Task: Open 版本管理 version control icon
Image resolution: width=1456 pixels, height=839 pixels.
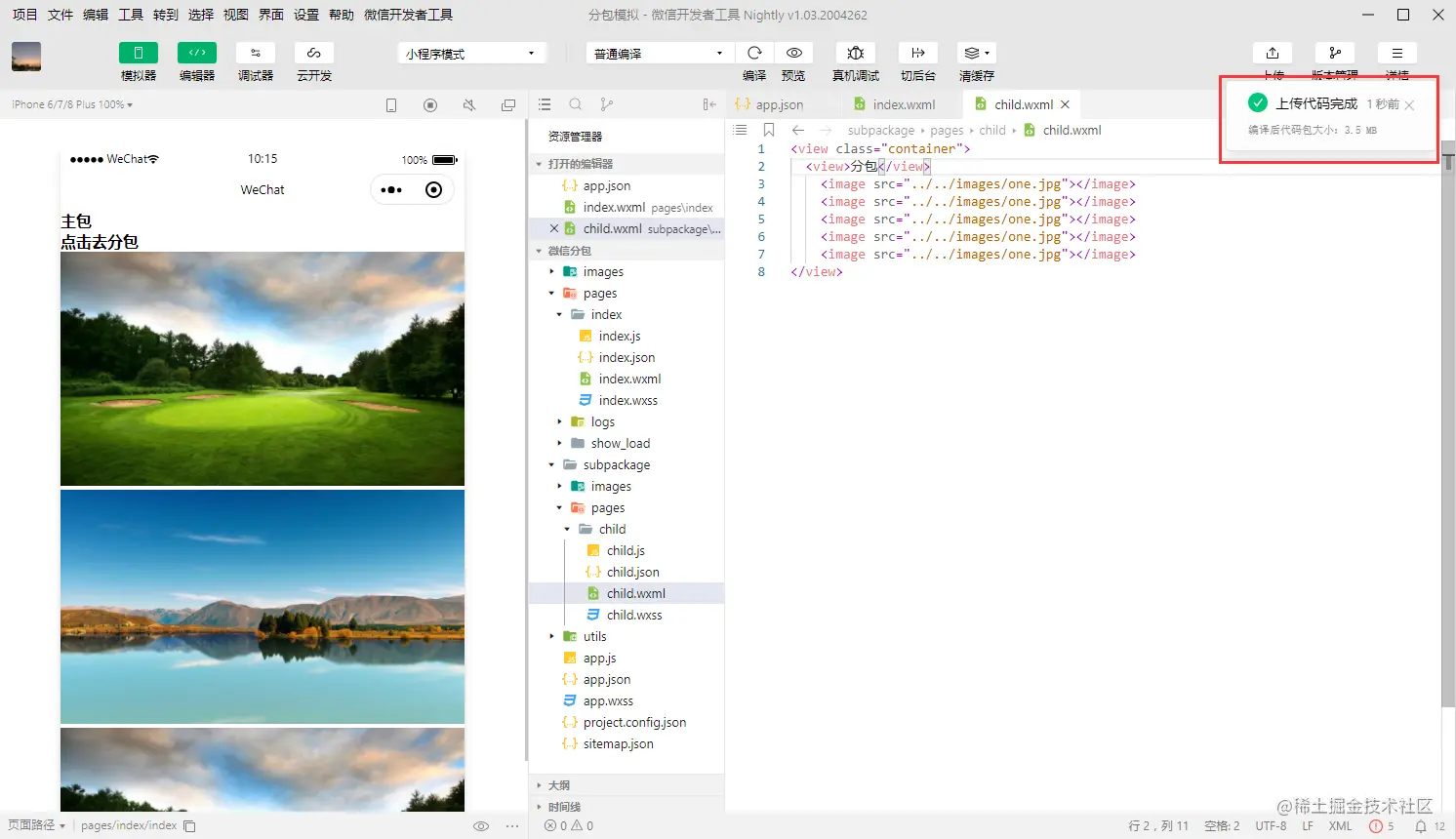Action: (x=1335, y=53)
